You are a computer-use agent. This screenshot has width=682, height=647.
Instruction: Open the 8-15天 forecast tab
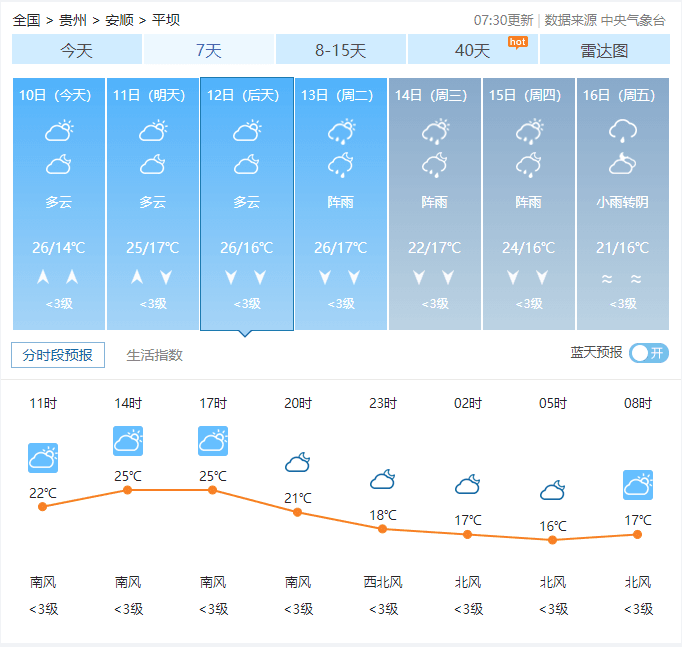(341, 50)
